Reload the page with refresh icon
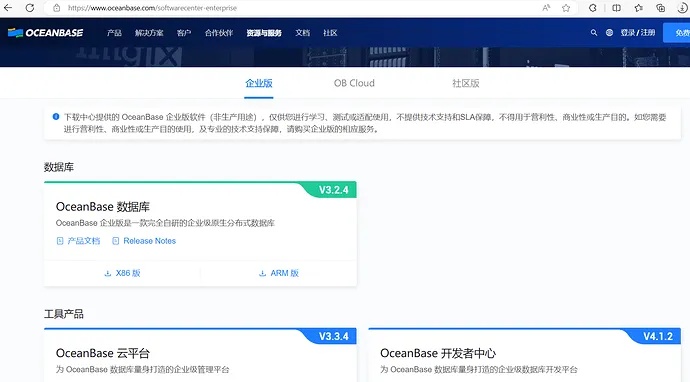This screenshot has width=690, height=382. point(30,7)
